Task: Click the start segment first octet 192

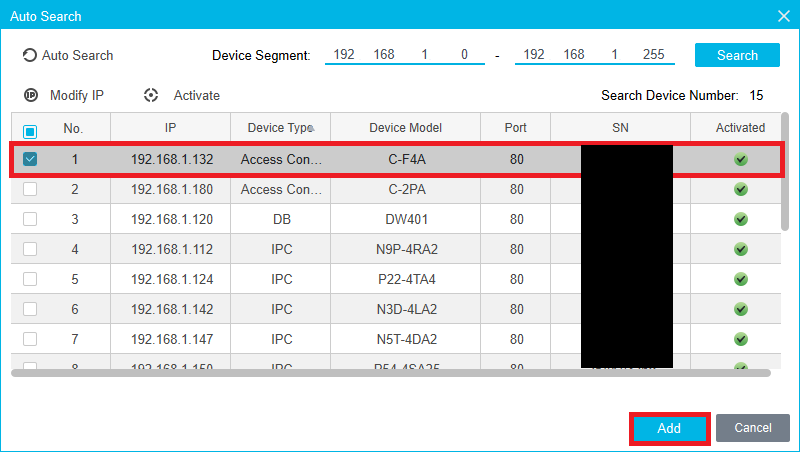Action: click(x=344, y=54)
